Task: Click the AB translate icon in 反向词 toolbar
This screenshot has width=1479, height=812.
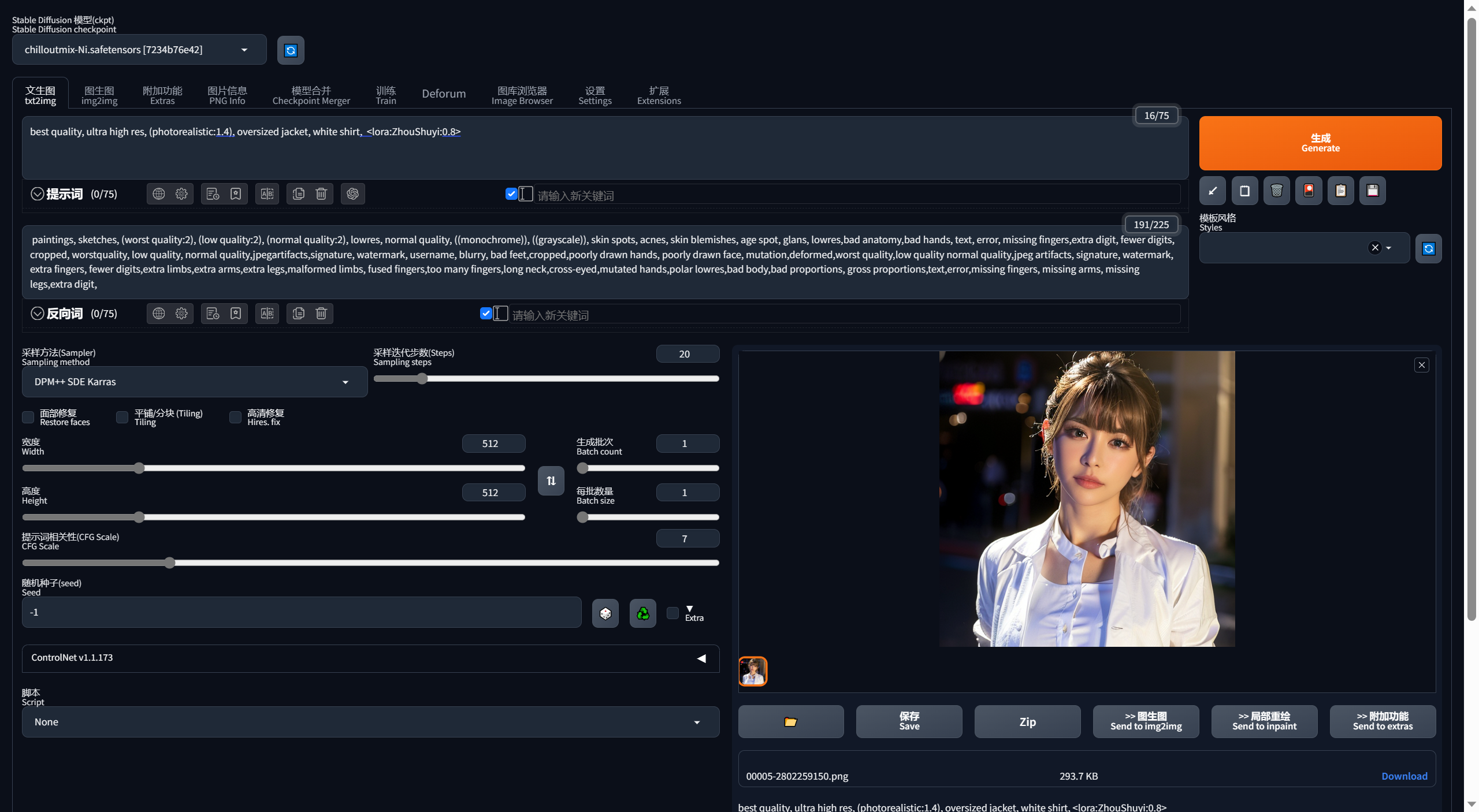Action: 267,314
